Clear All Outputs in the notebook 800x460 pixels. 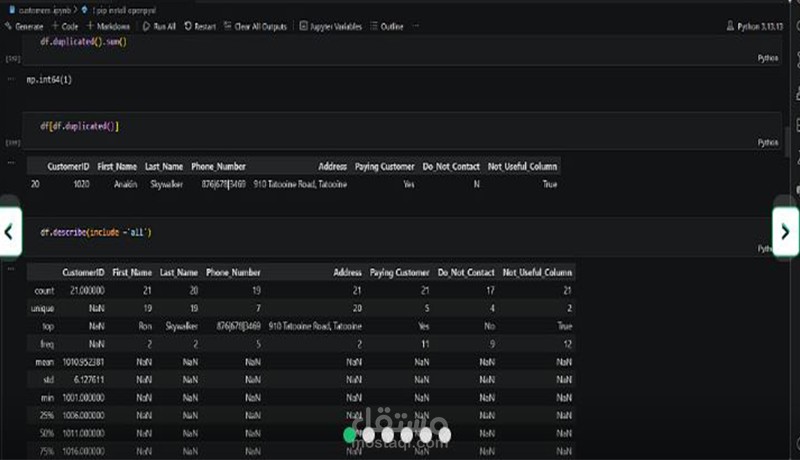click(x=255, y=27)
